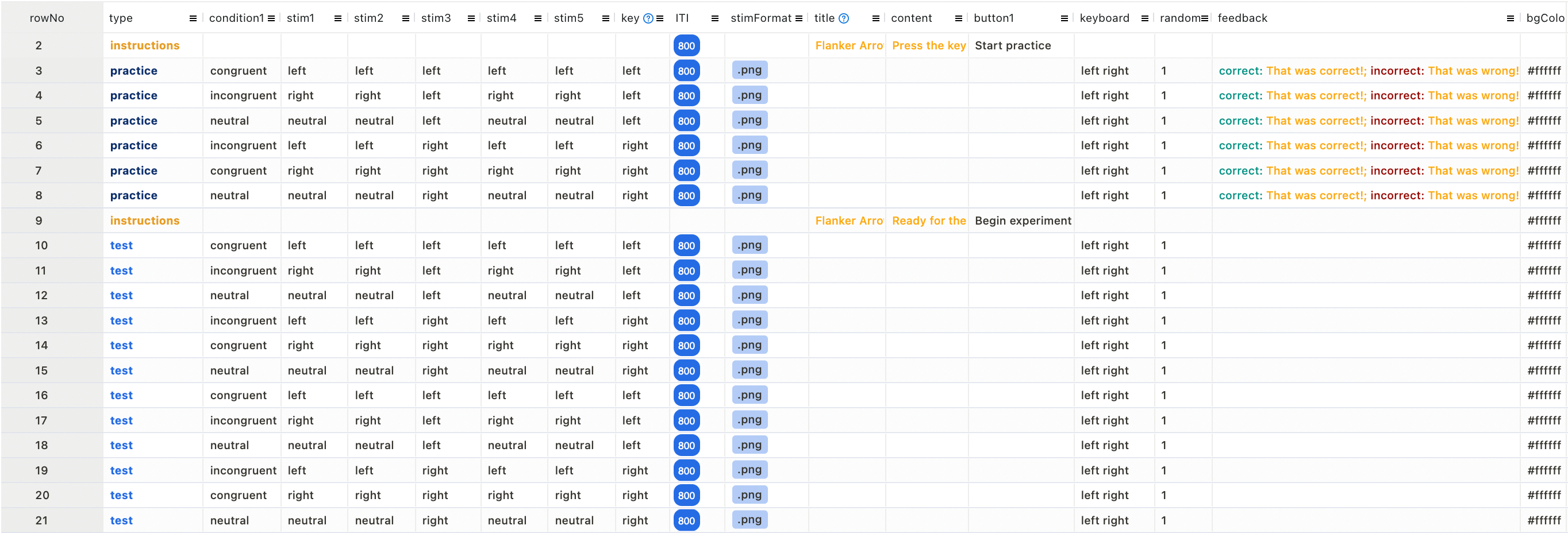Open the stim3 column menu icon
This screenshot has width=1568, height=533.
coord(471,18)
